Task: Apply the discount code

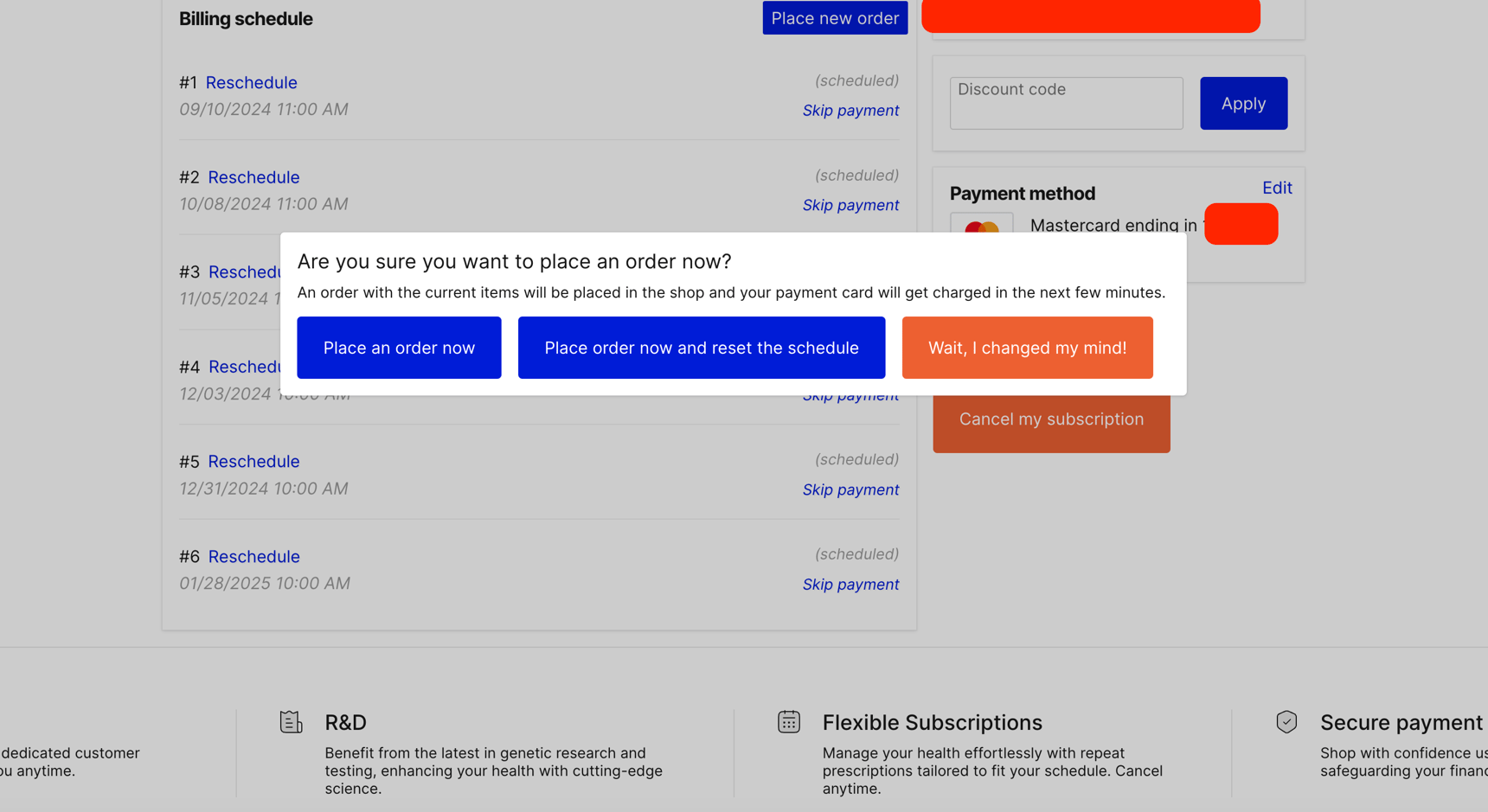Action: click(1243, 103)
